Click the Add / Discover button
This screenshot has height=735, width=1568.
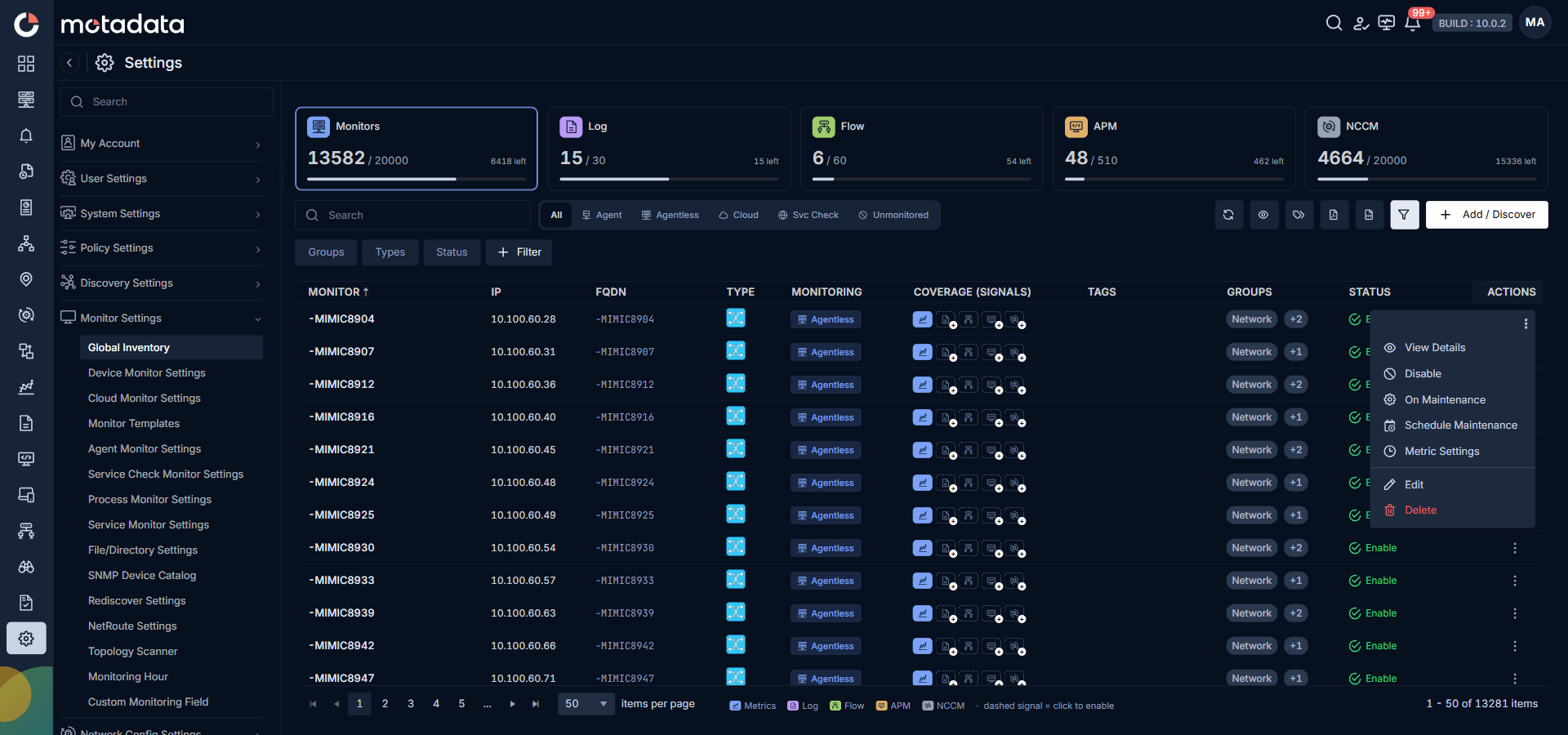[1487, 215]
